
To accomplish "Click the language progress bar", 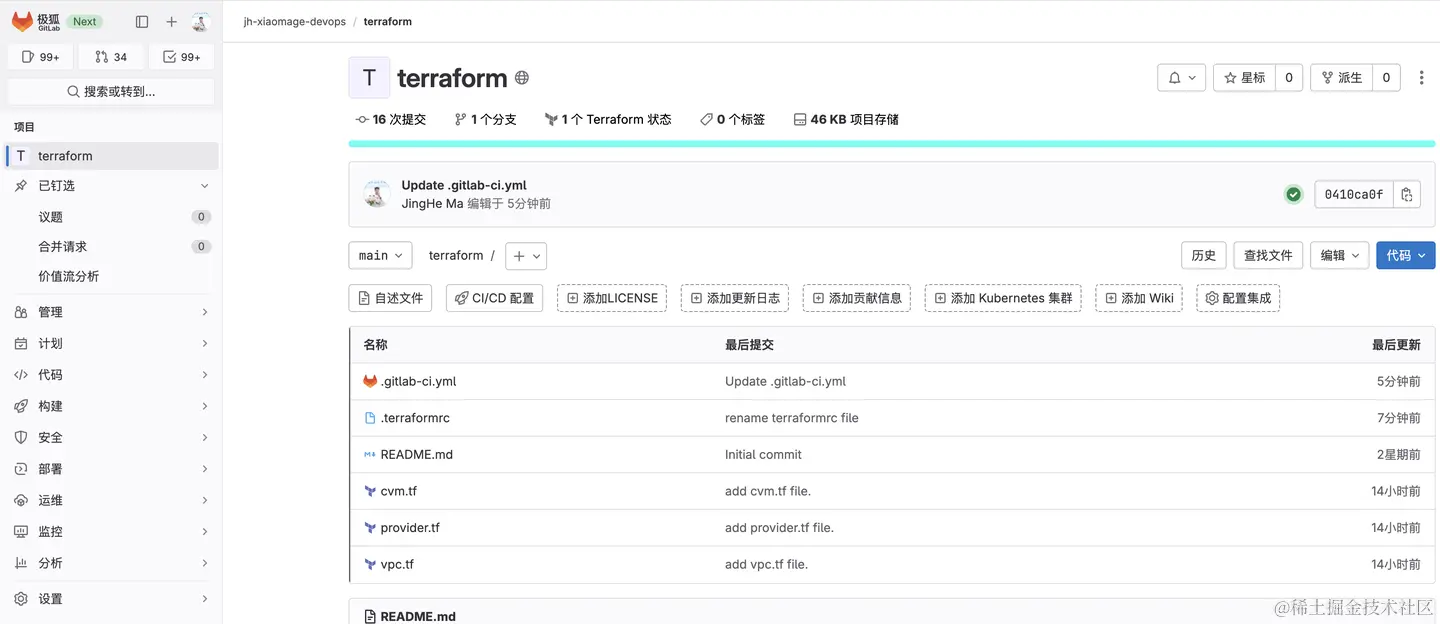I will click(892, 144).
